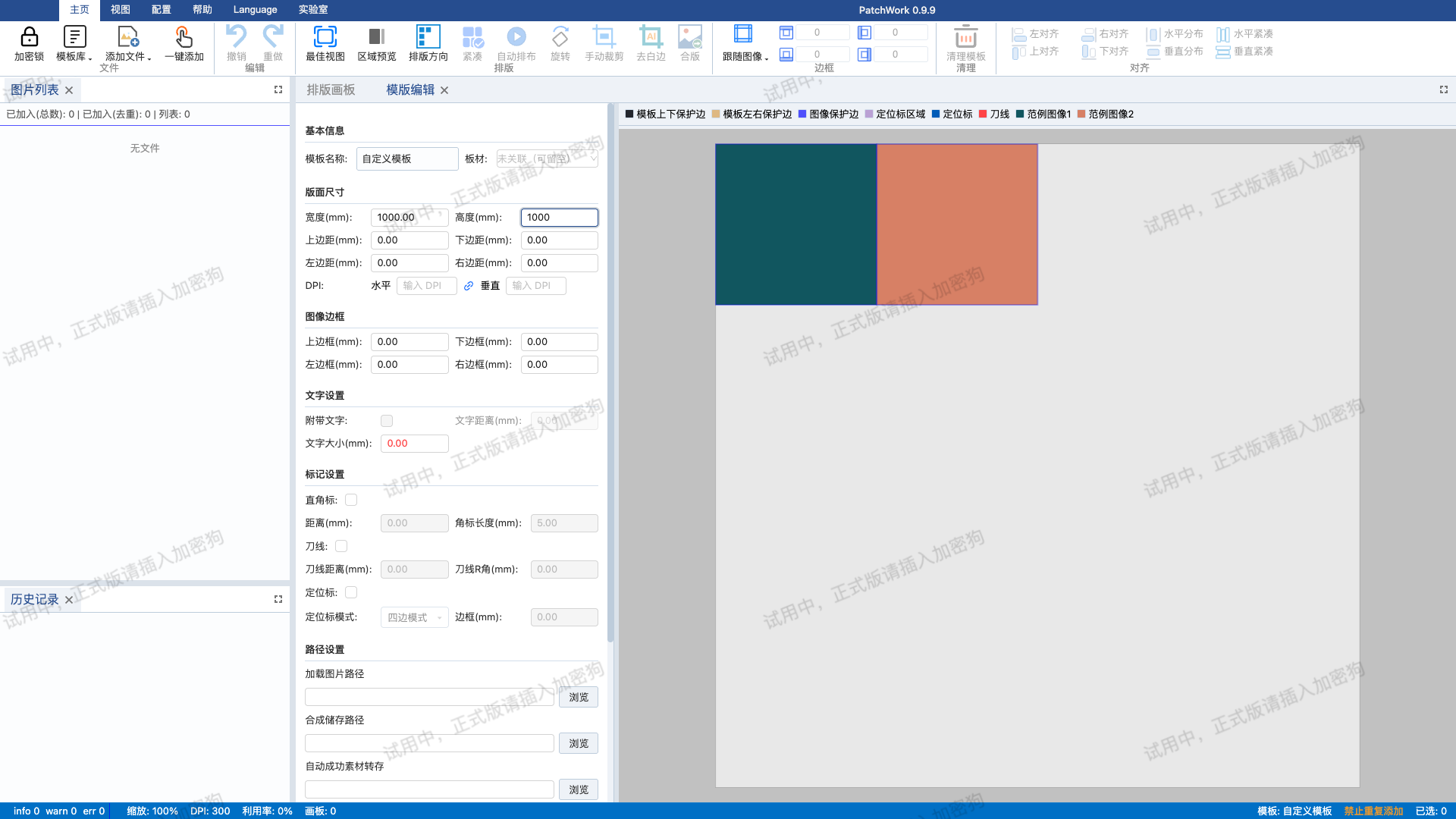Click the 排版方向 layout direction icon

click(428, 36)
